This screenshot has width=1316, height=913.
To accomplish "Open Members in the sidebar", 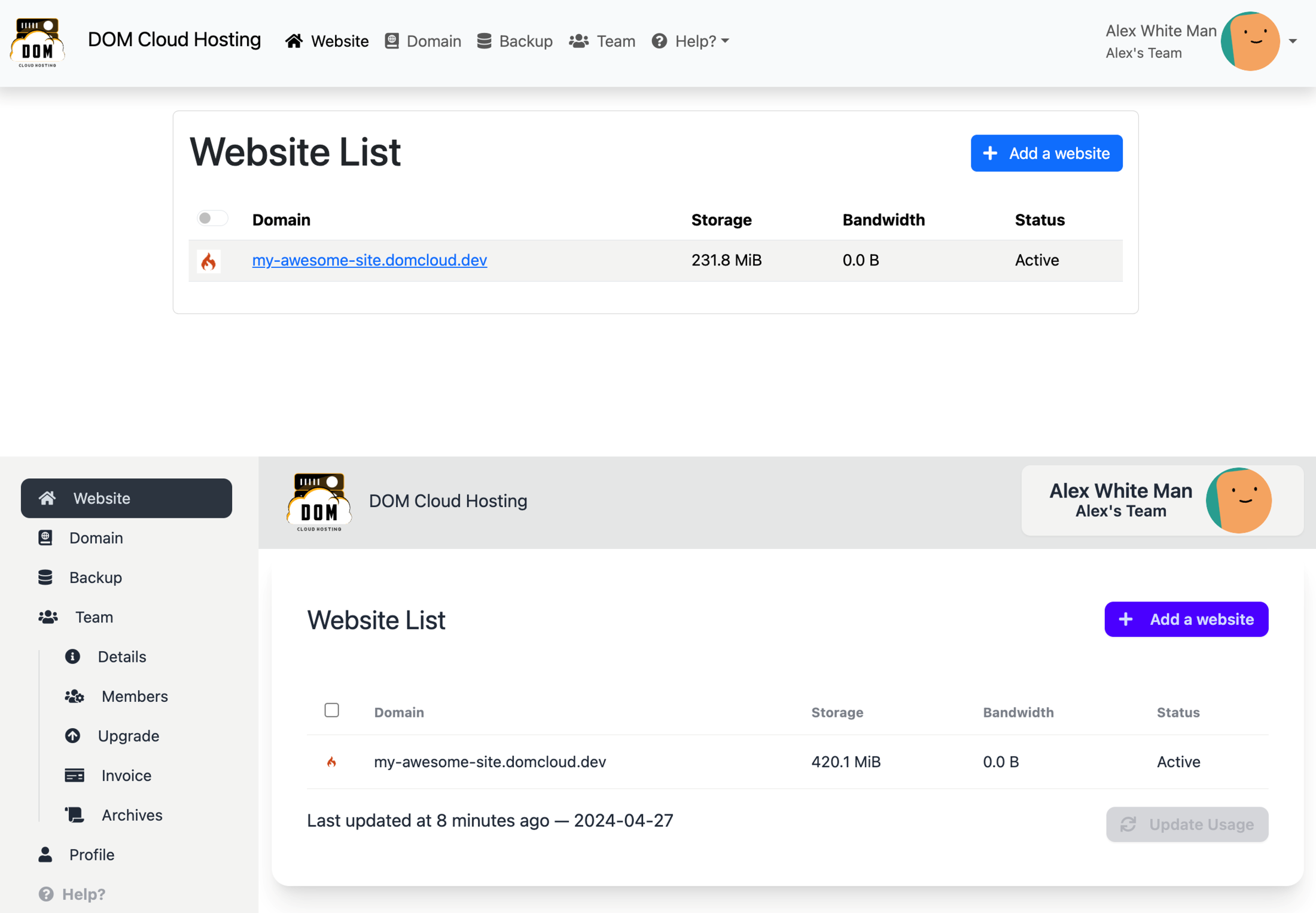I will pos(134,696).
